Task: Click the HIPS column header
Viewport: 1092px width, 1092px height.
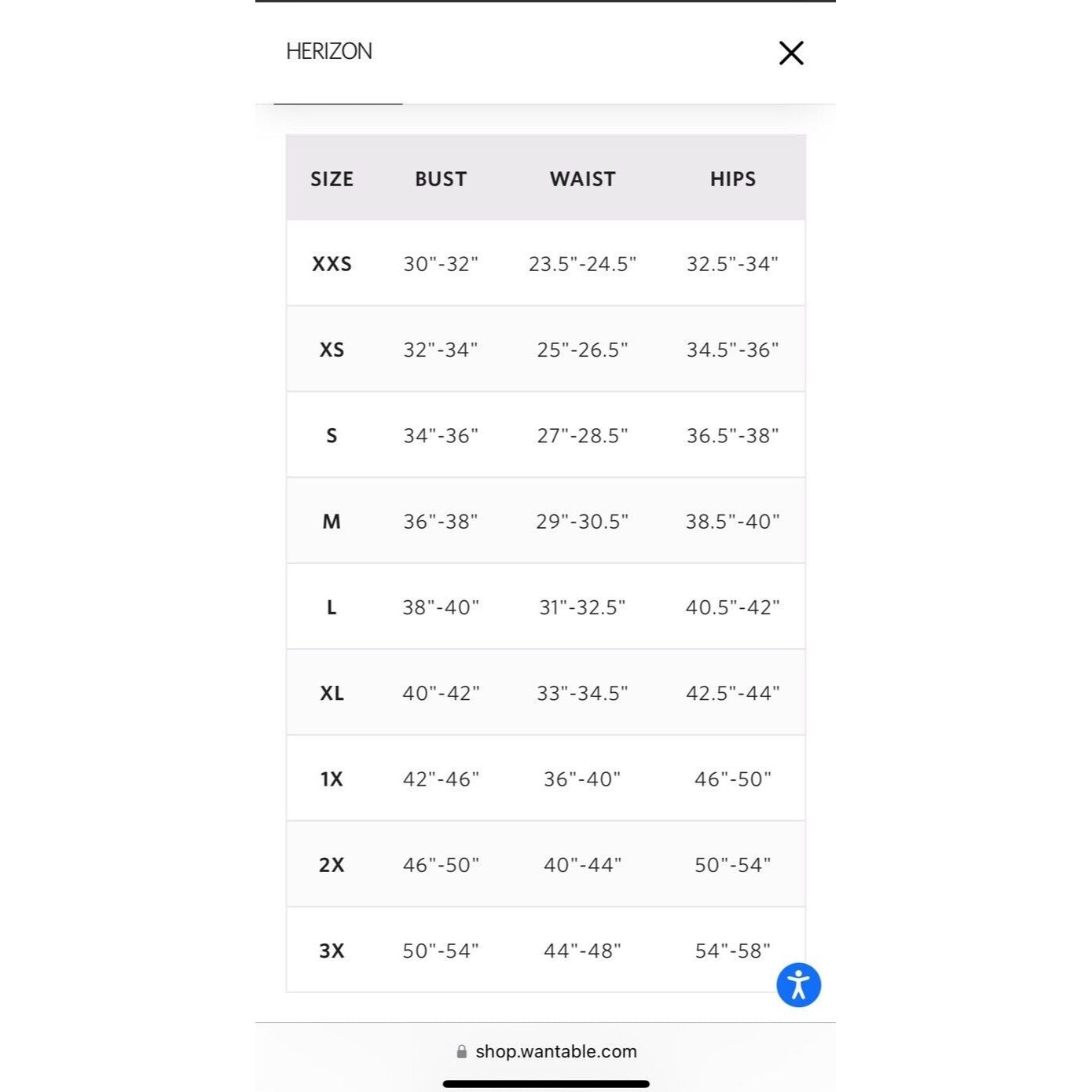Action: pyautogui.click(x=733, y=179)
